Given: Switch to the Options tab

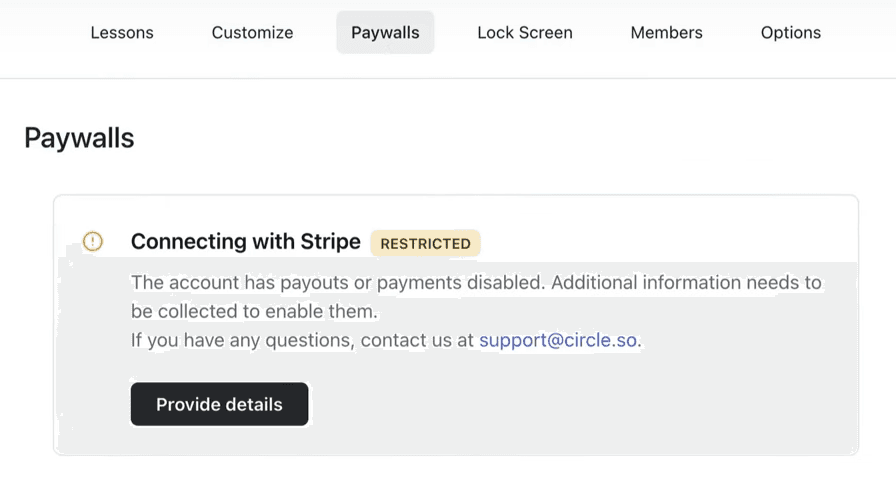Looking at the screenshot, I should click(790, 32).
